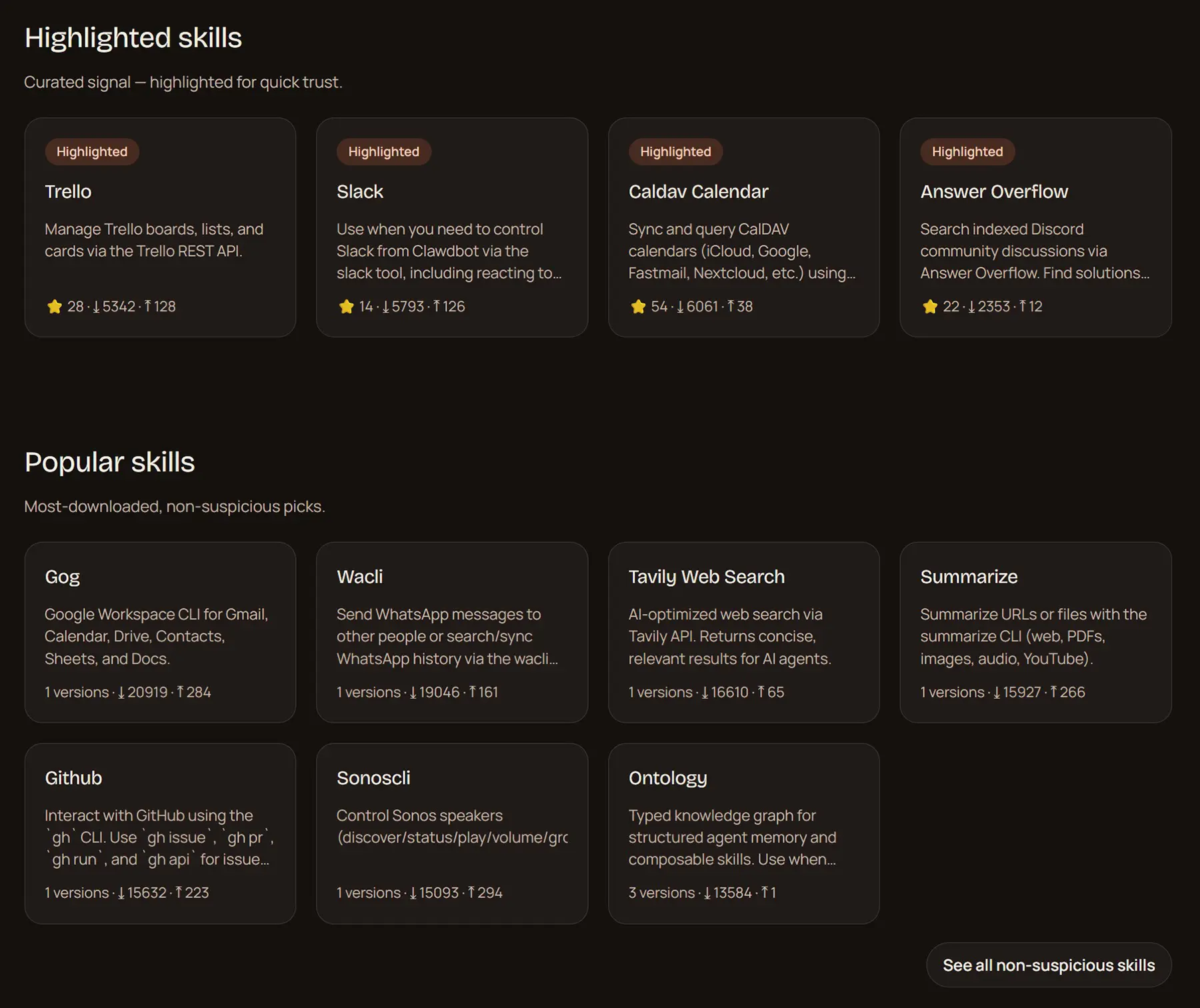
Task: Open the Answer Overflow skill title
Action: pyautogui.click(x=993, y=192)
